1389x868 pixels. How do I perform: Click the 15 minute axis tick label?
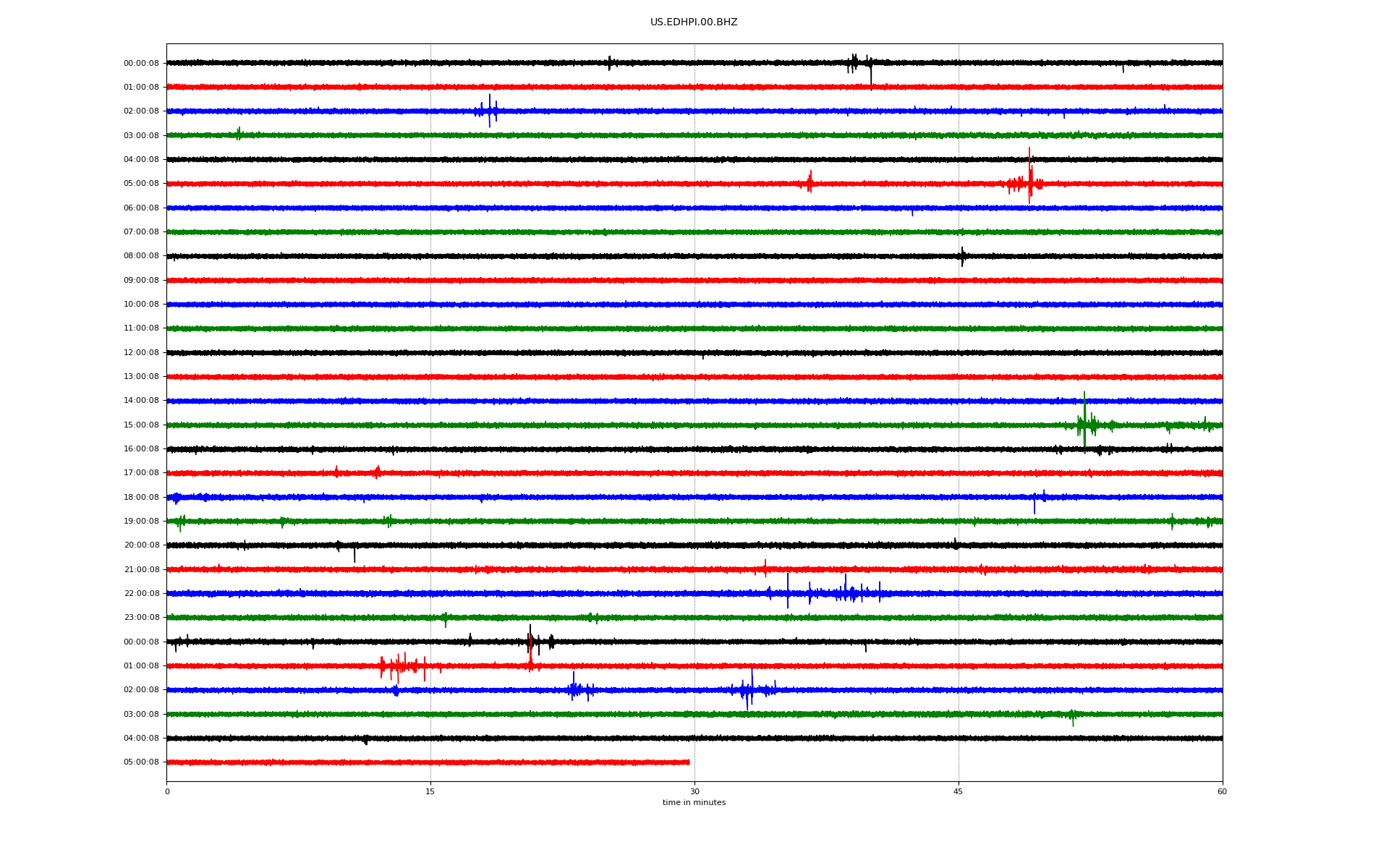430,791
